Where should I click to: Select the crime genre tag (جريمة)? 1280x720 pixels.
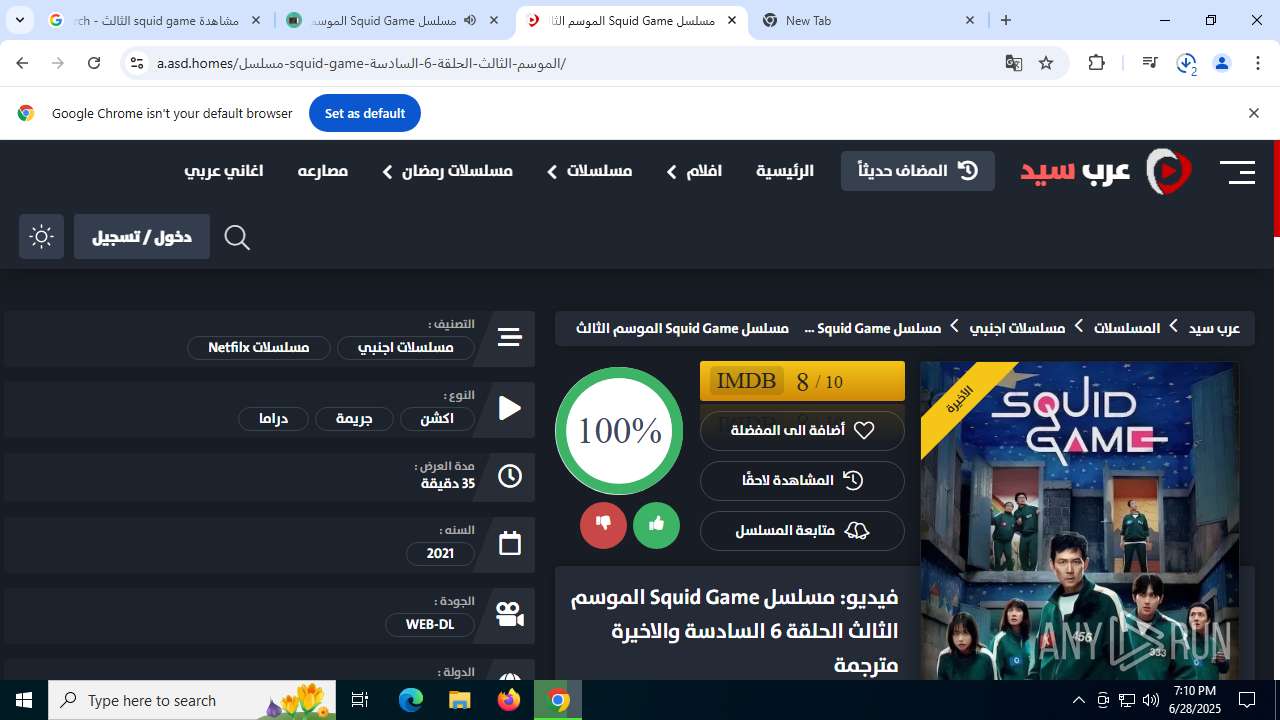click(354, 418)
